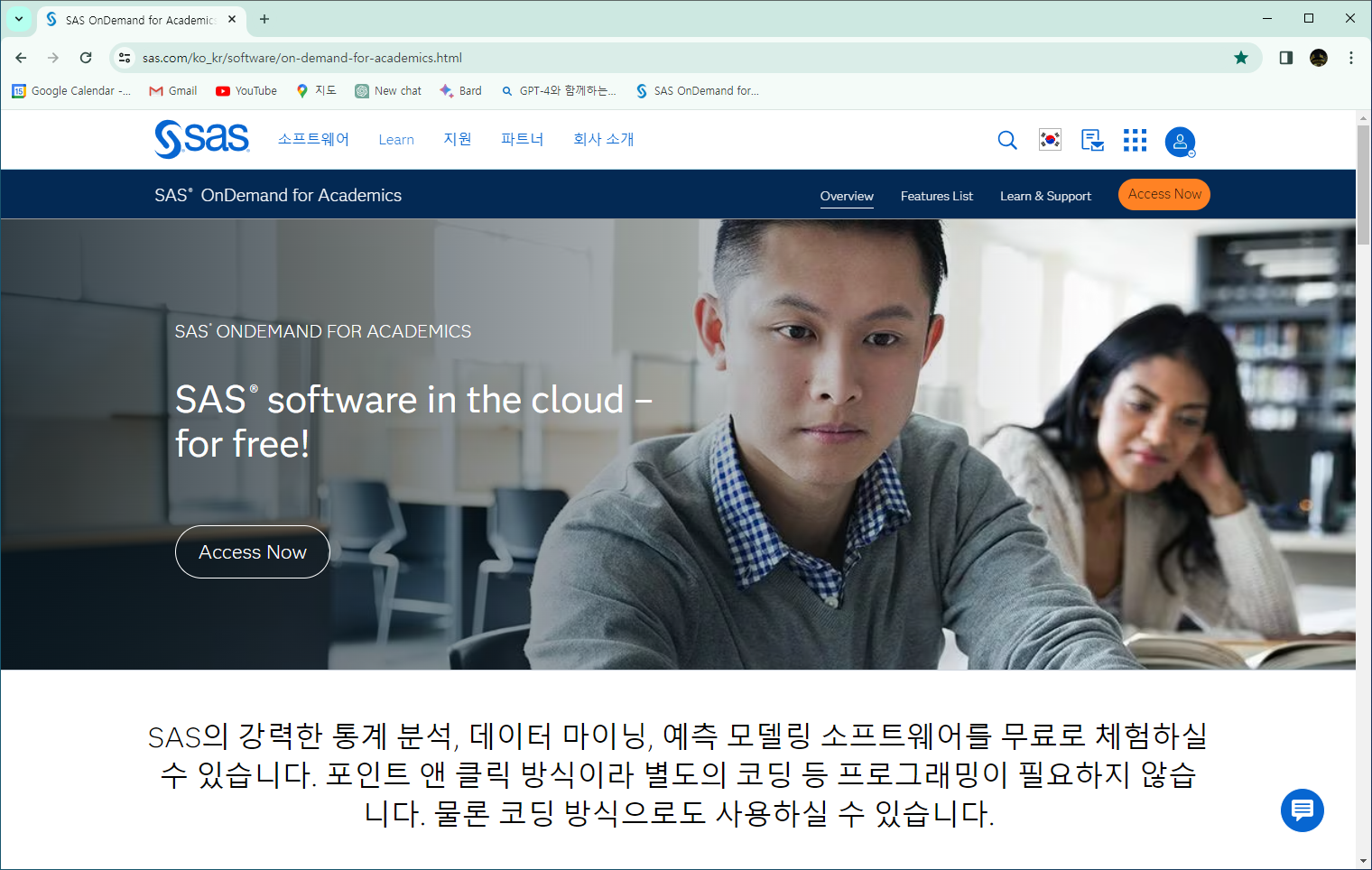This screenshot has height=870, width=1372.
Task: Open the 지원 menu
Action: pos(458,139)
